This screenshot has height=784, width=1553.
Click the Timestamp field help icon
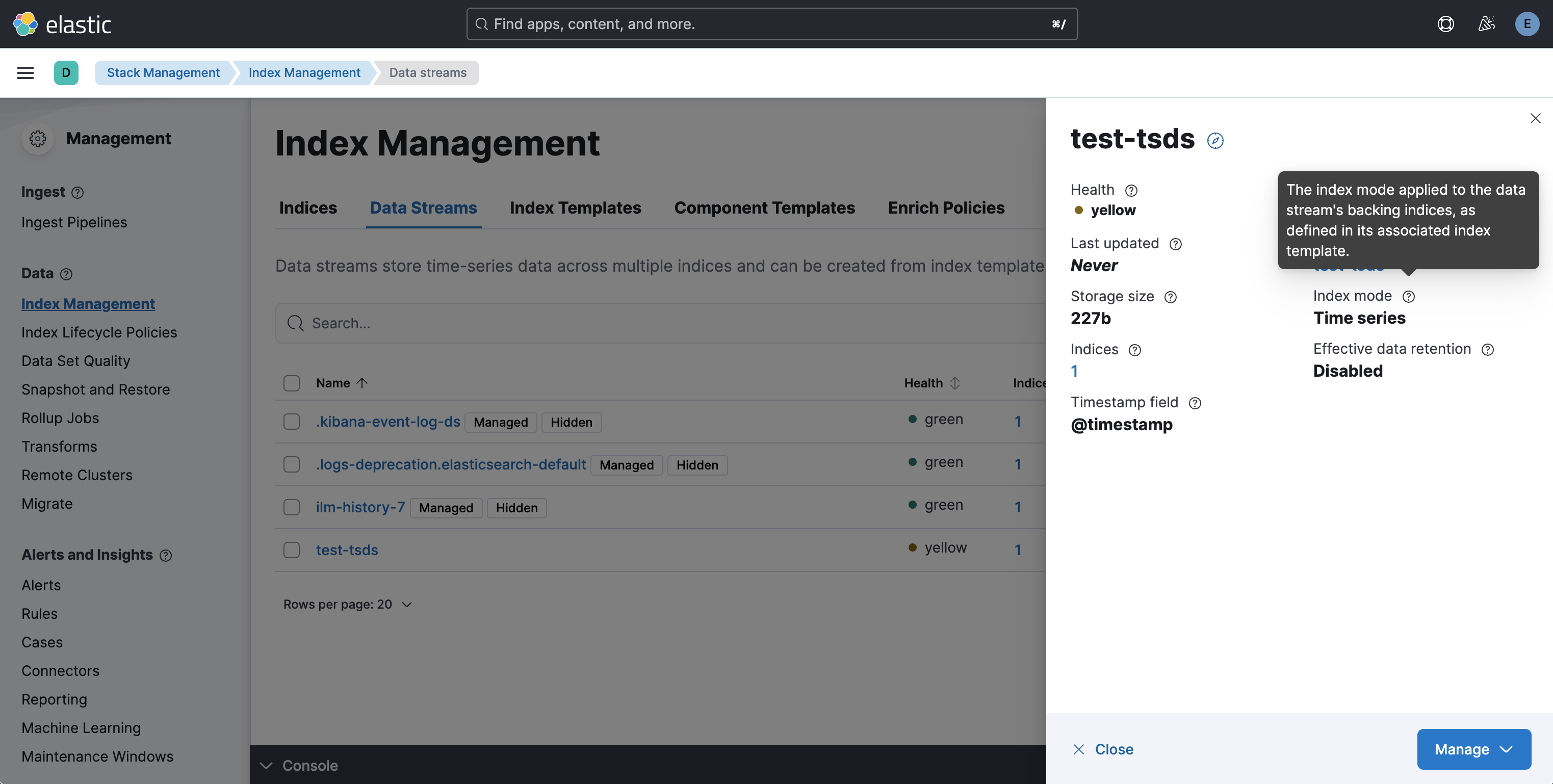tap(1194, 403)
